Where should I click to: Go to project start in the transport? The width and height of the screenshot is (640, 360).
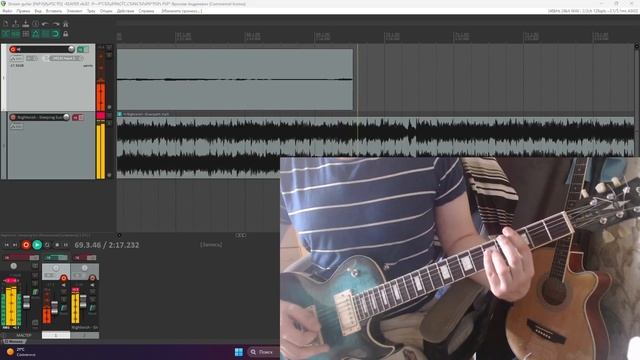[7, 245]
